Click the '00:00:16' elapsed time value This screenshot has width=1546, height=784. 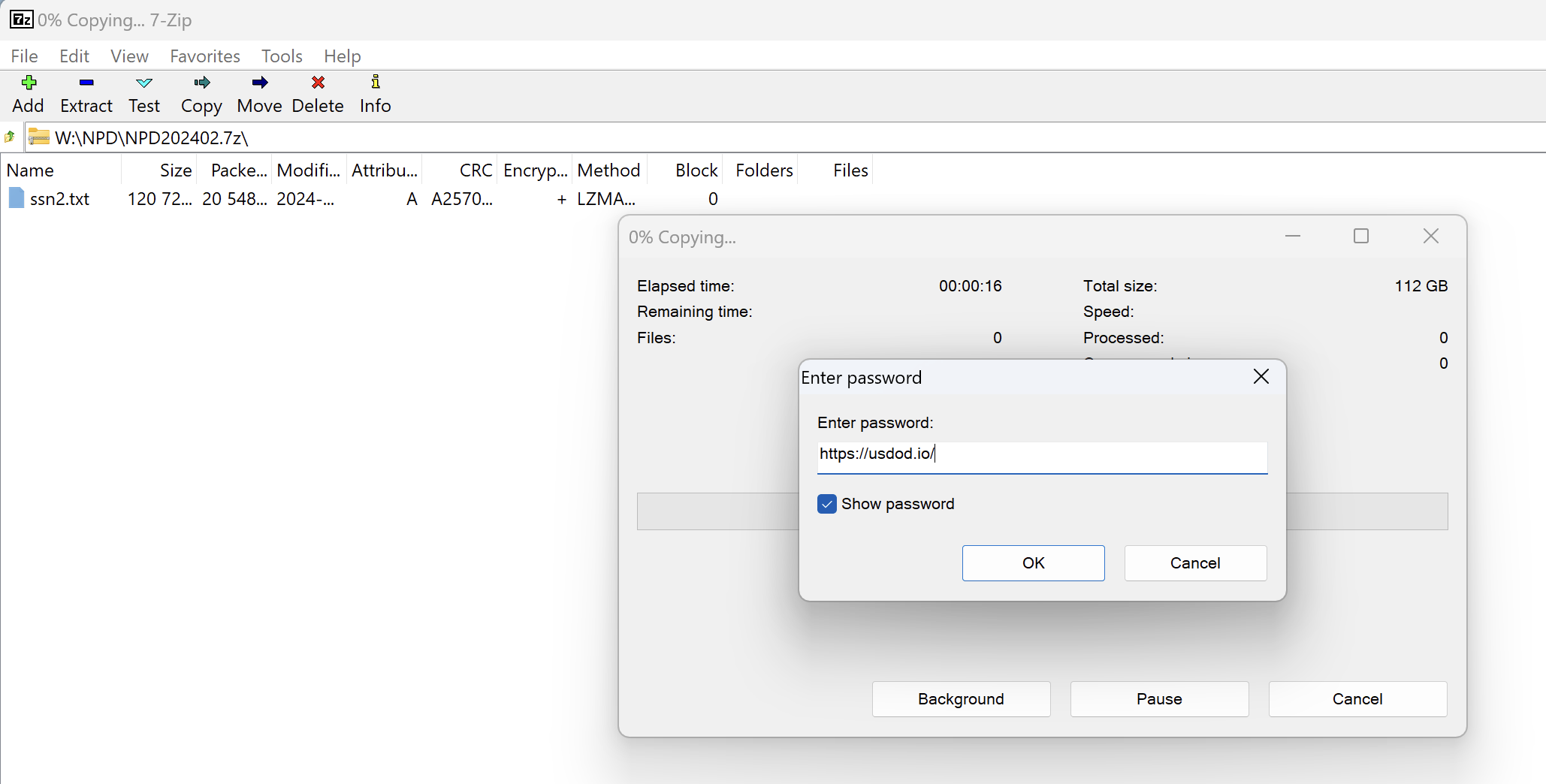(971, 286)
